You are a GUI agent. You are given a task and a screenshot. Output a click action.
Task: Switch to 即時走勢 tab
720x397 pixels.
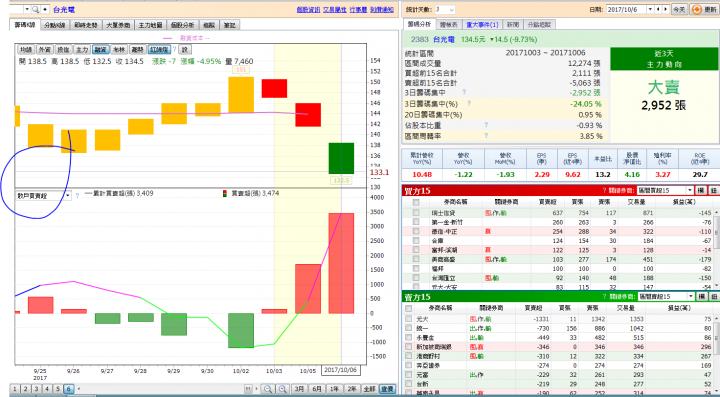tap(86, 25)
